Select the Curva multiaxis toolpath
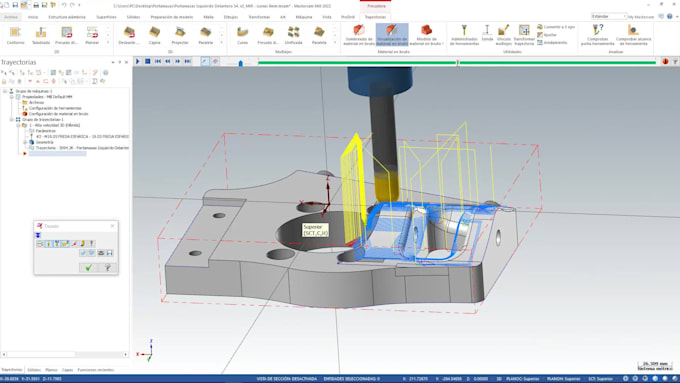The width and height of the screenshot is (680, 383). click(x=242, y=35)
